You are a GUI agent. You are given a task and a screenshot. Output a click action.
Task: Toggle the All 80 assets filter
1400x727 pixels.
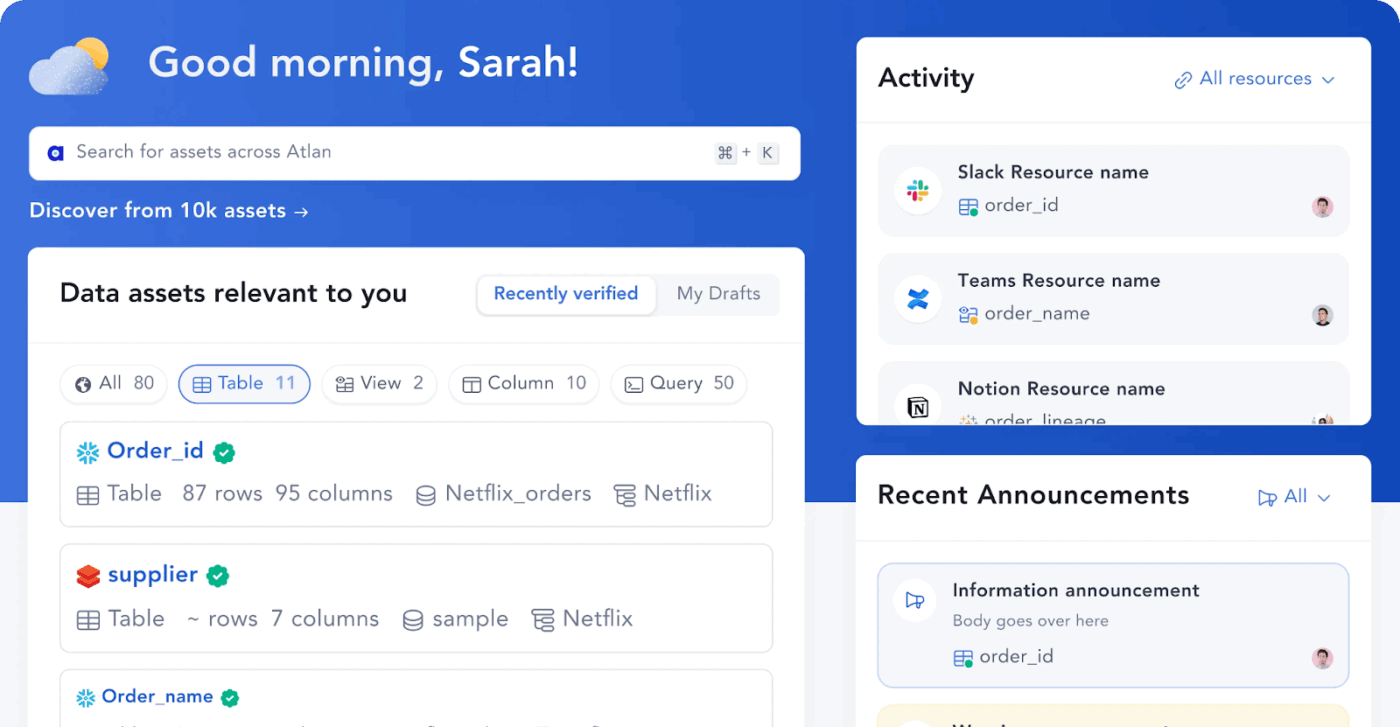(113, 383)
